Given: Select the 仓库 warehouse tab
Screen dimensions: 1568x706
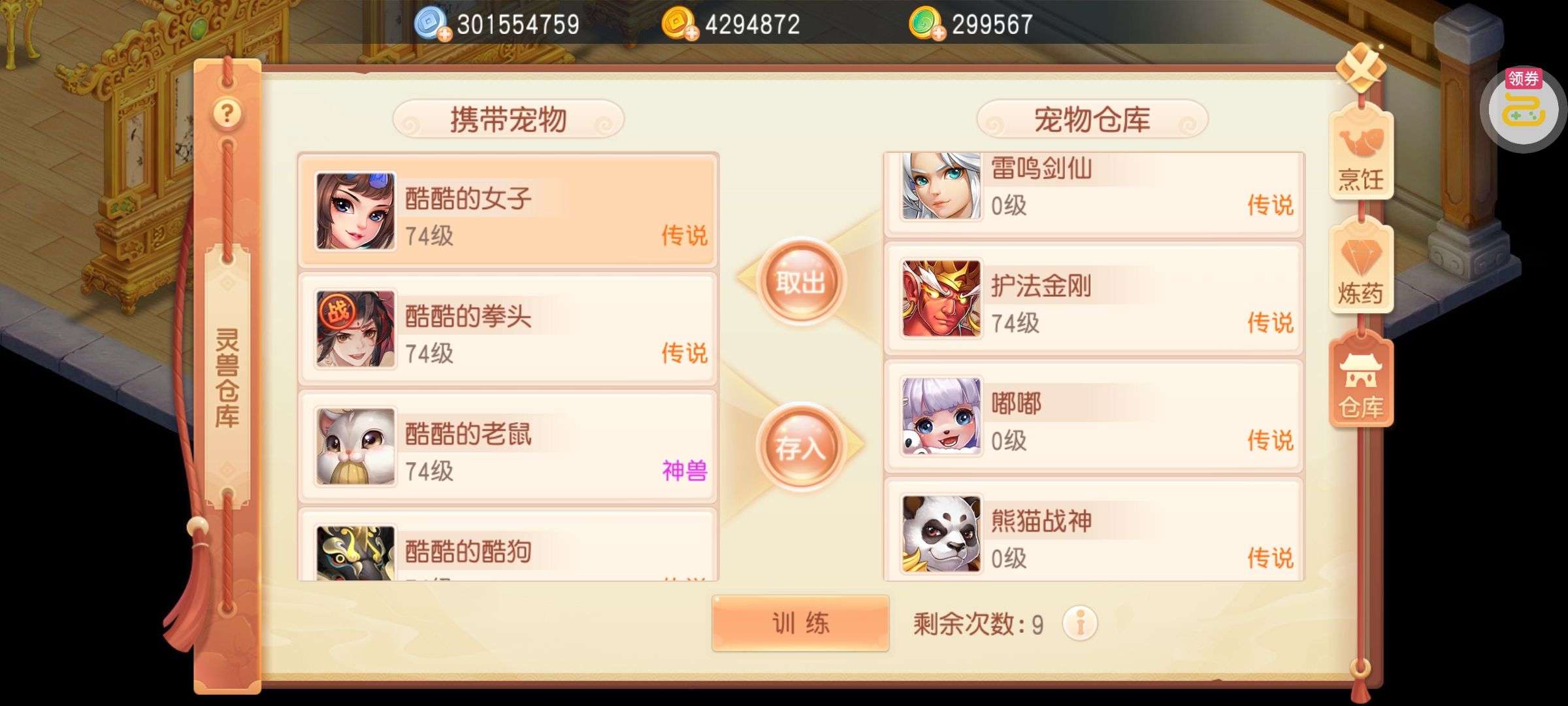Looking at the screenshot, I should (1361, 382).
